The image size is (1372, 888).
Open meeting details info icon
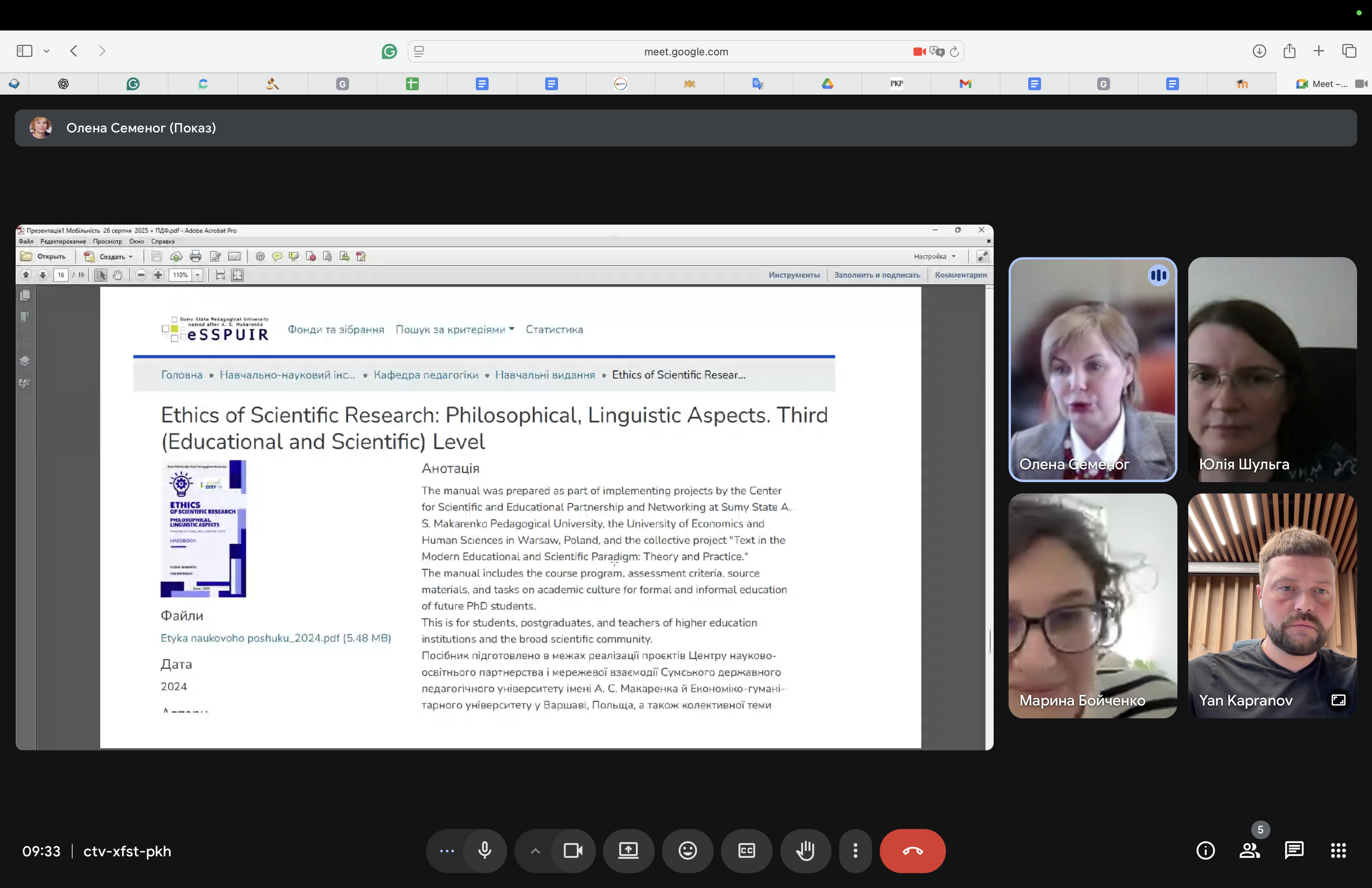[x=1206, y=851]
